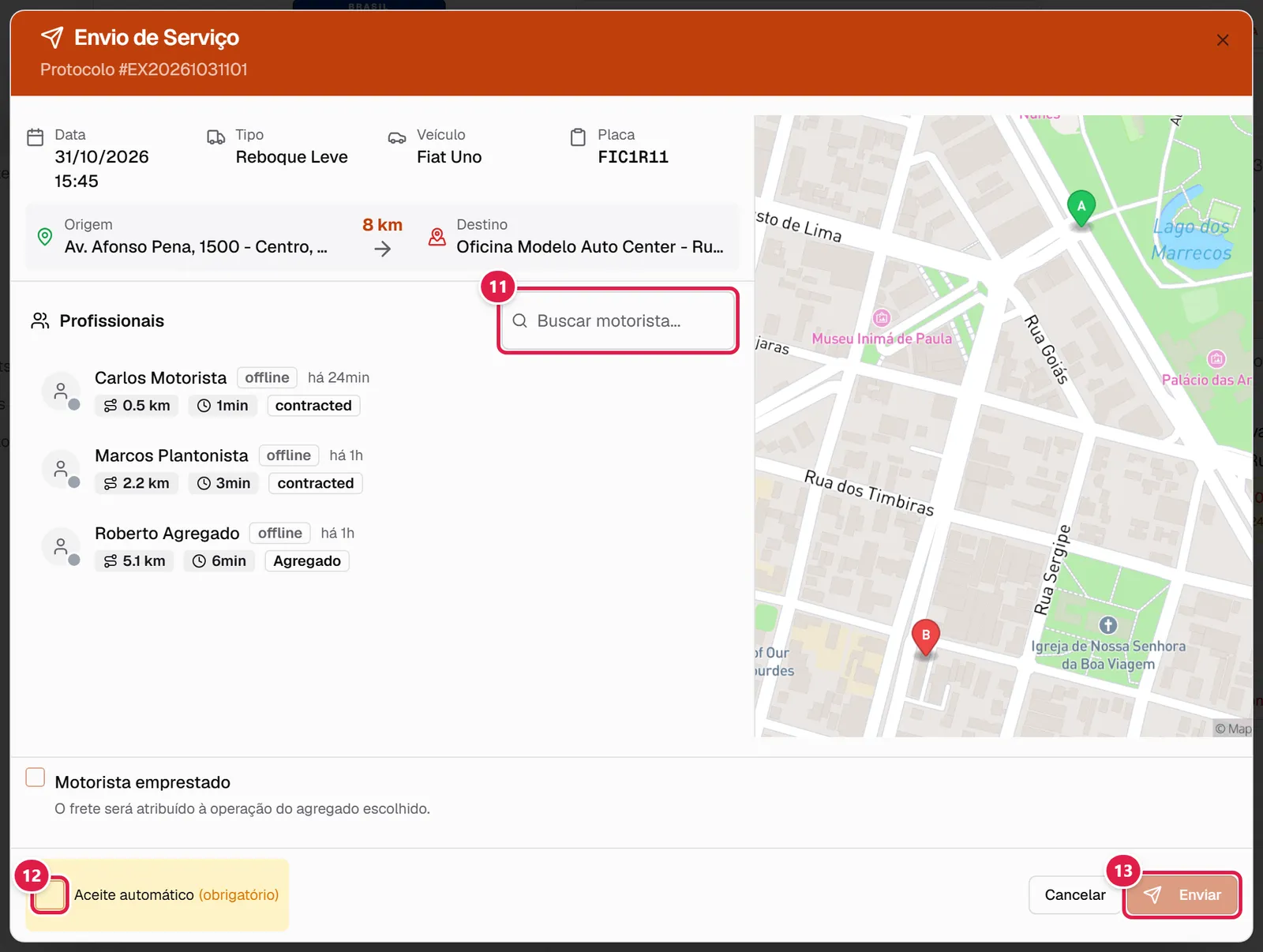Select Roberto Agregado avatar
This screenshot has height=952, width=1263.
tap(61, 546)
